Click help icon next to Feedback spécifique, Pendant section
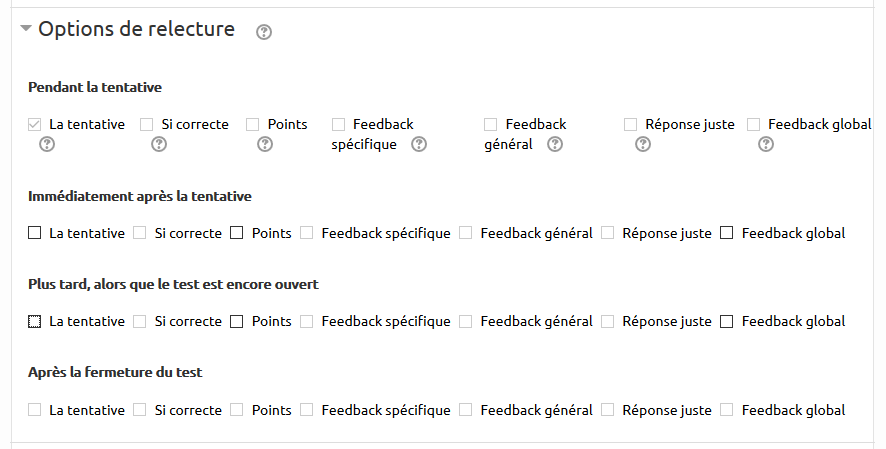 click(x=419, y=144)
